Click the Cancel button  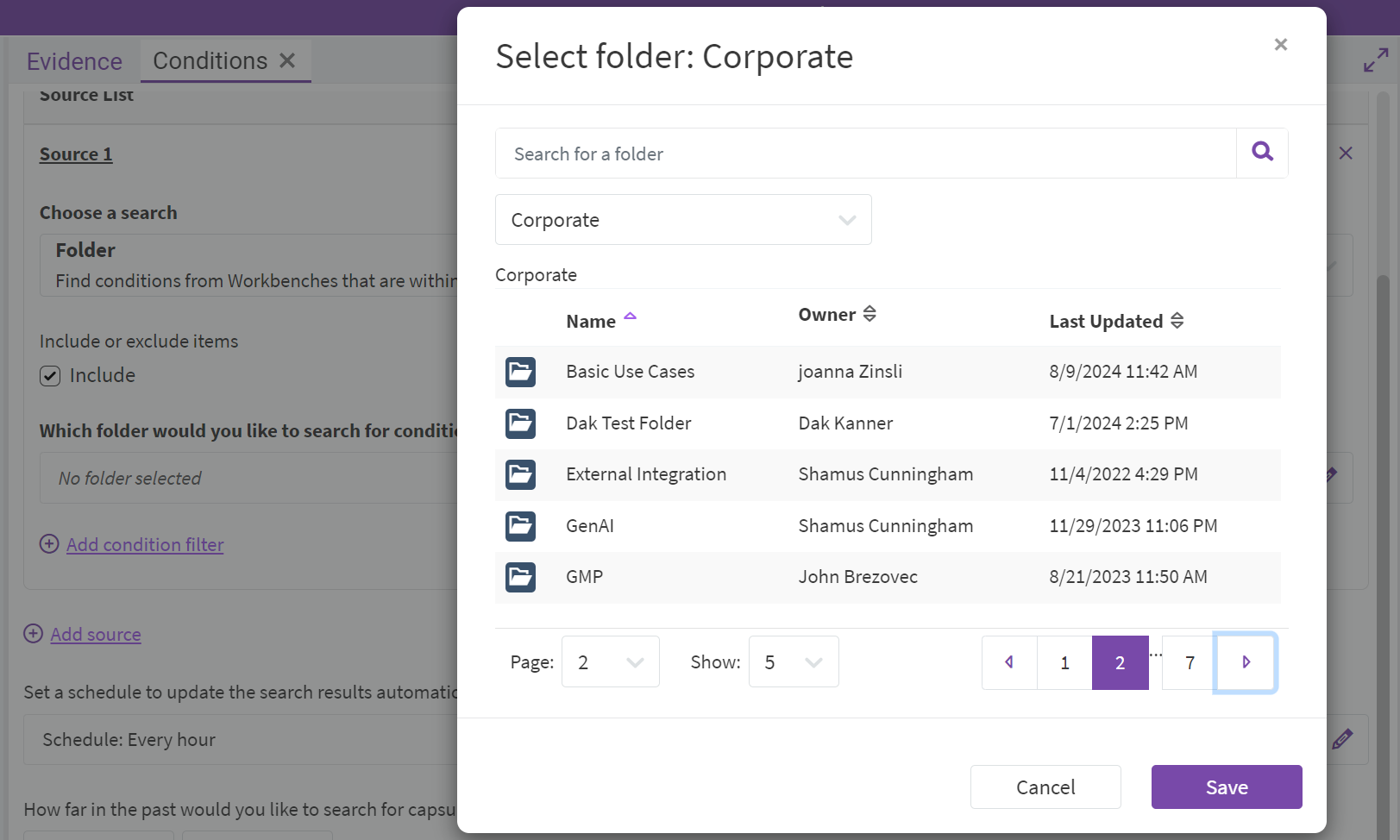pos(1045,787)
